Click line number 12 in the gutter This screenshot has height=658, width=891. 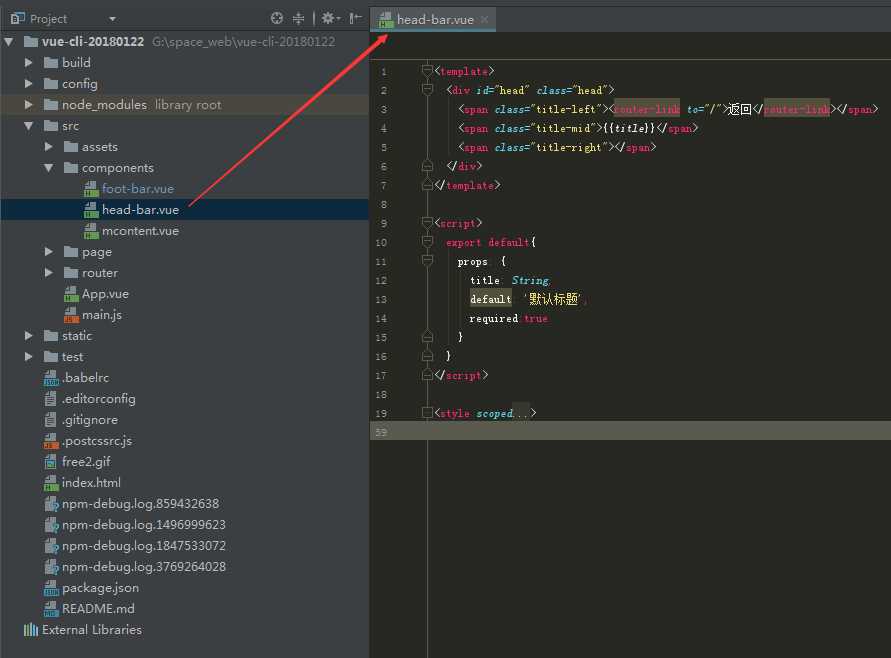[381, 280]
